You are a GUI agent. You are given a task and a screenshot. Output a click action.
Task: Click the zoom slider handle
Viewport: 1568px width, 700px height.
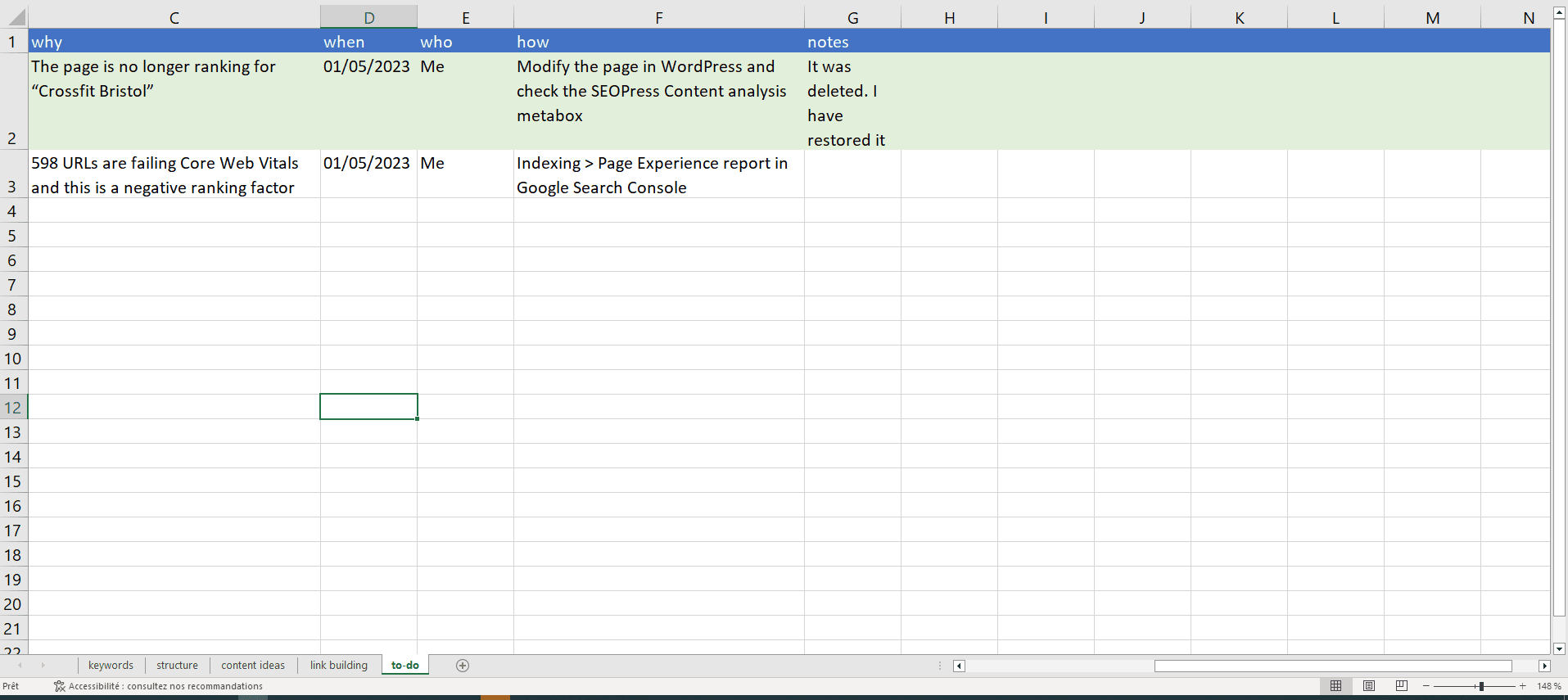click(x=1481, y=686)
